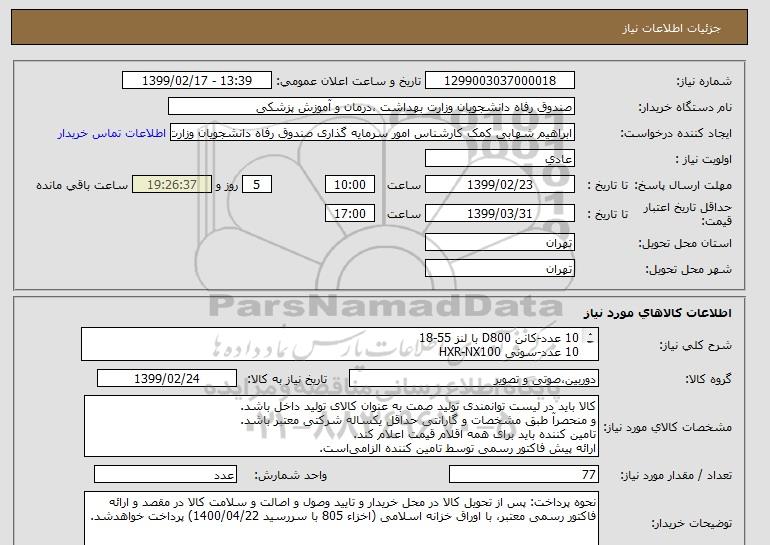Click the goods specifications text area
Screen dimensions: 770x545
point(341,426)
